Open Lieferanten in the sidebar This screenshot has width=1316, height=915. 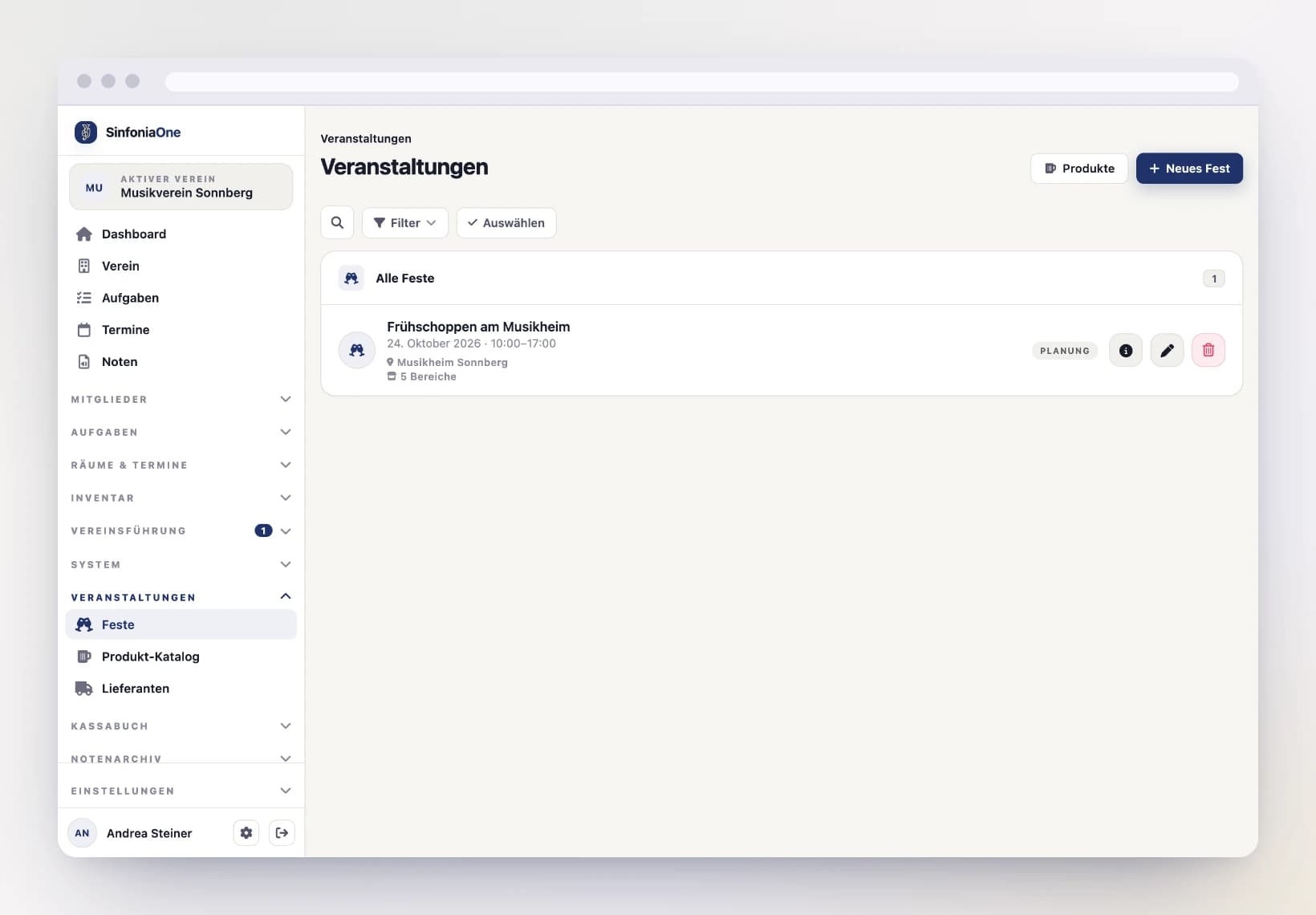coord(181,689)
